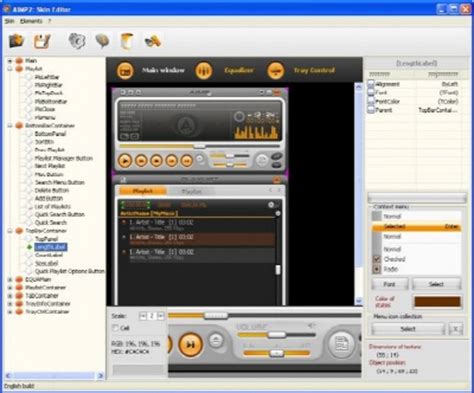The width and height of the screenshot is (474, 393).
Task: Click Select under Menu icon collection
Action: (408, 329)
